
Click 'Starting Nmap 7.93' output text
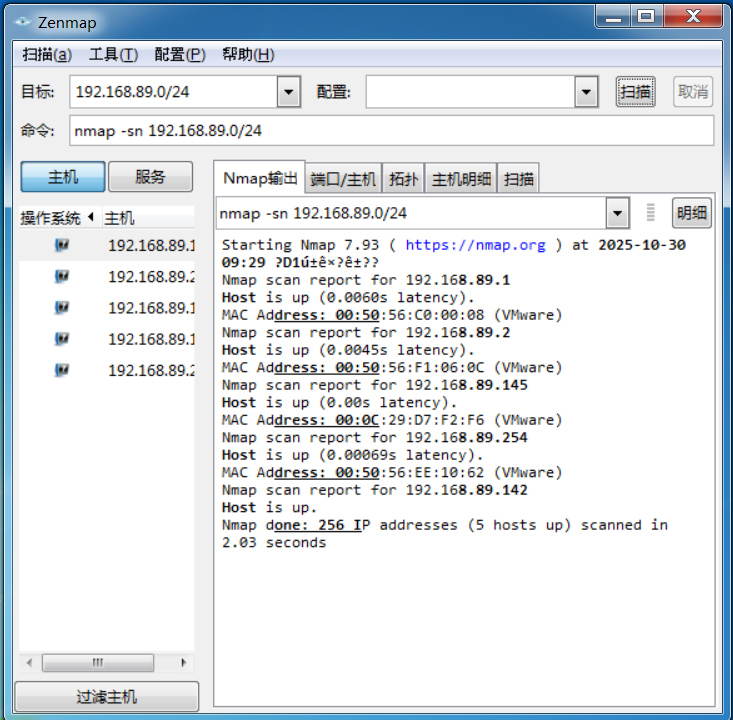(300, 245)
